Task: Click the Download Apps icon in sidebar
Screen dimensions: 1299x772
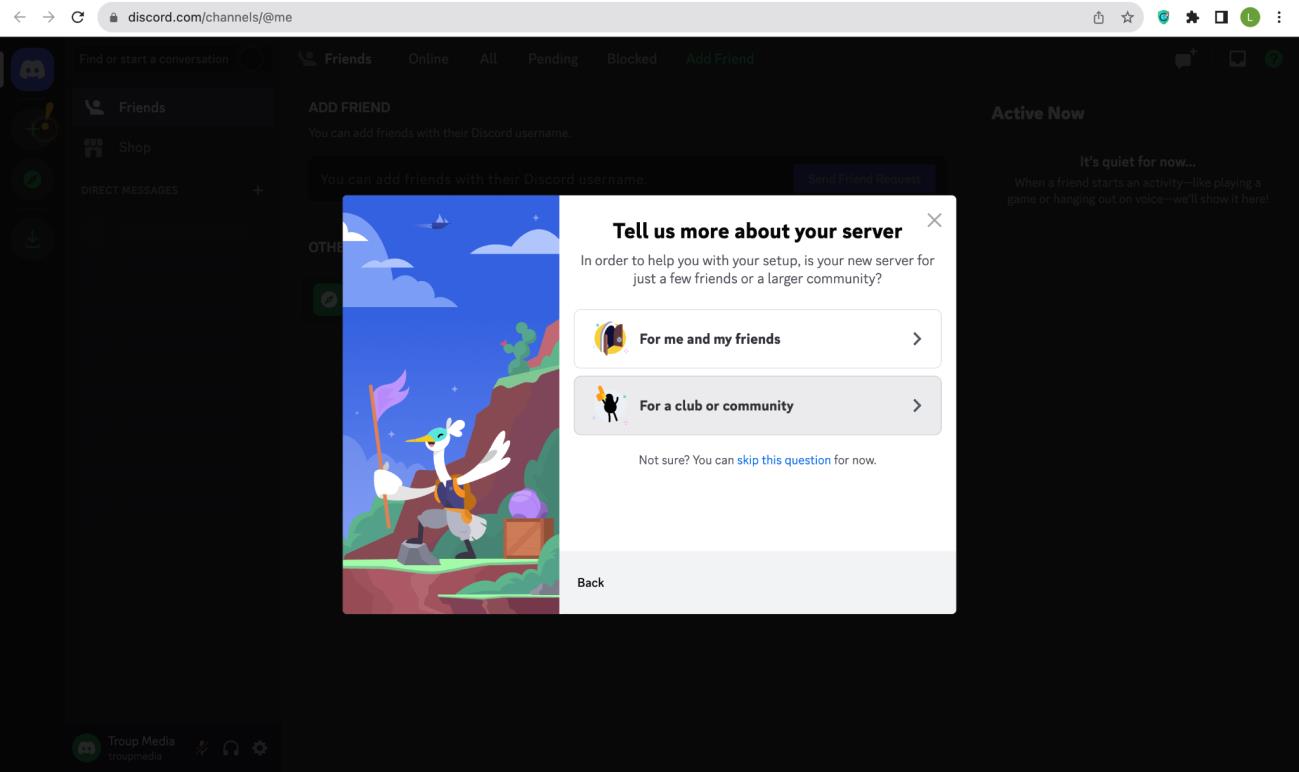Action: (32, 238)
